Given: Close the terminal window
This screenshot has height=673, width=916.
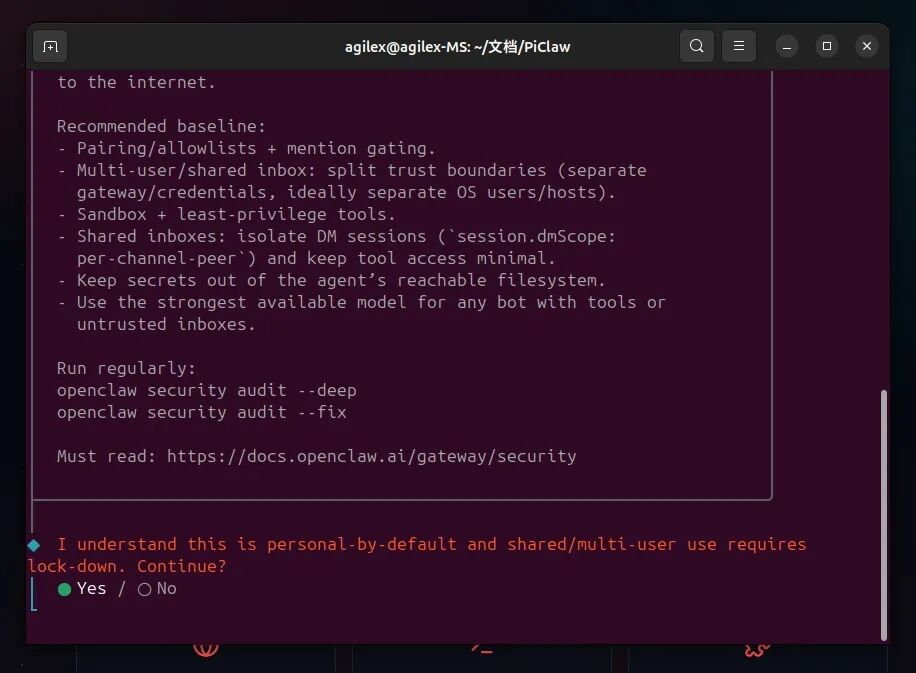Looking at the screenshot, I should point(867,46).
